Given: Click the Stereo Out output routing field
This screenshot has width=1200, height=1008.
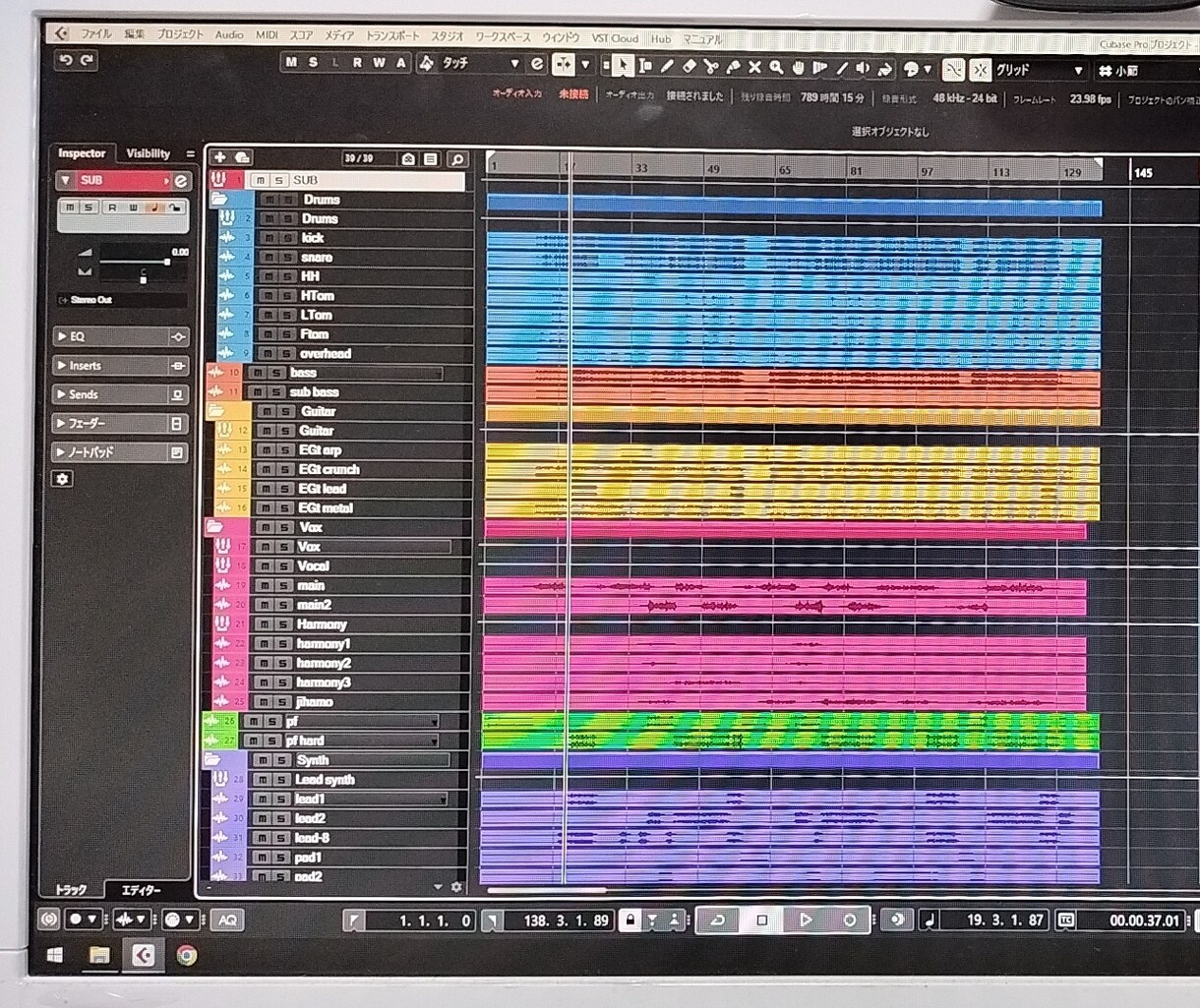Looking at the screenshot, I should click(121, 300).
